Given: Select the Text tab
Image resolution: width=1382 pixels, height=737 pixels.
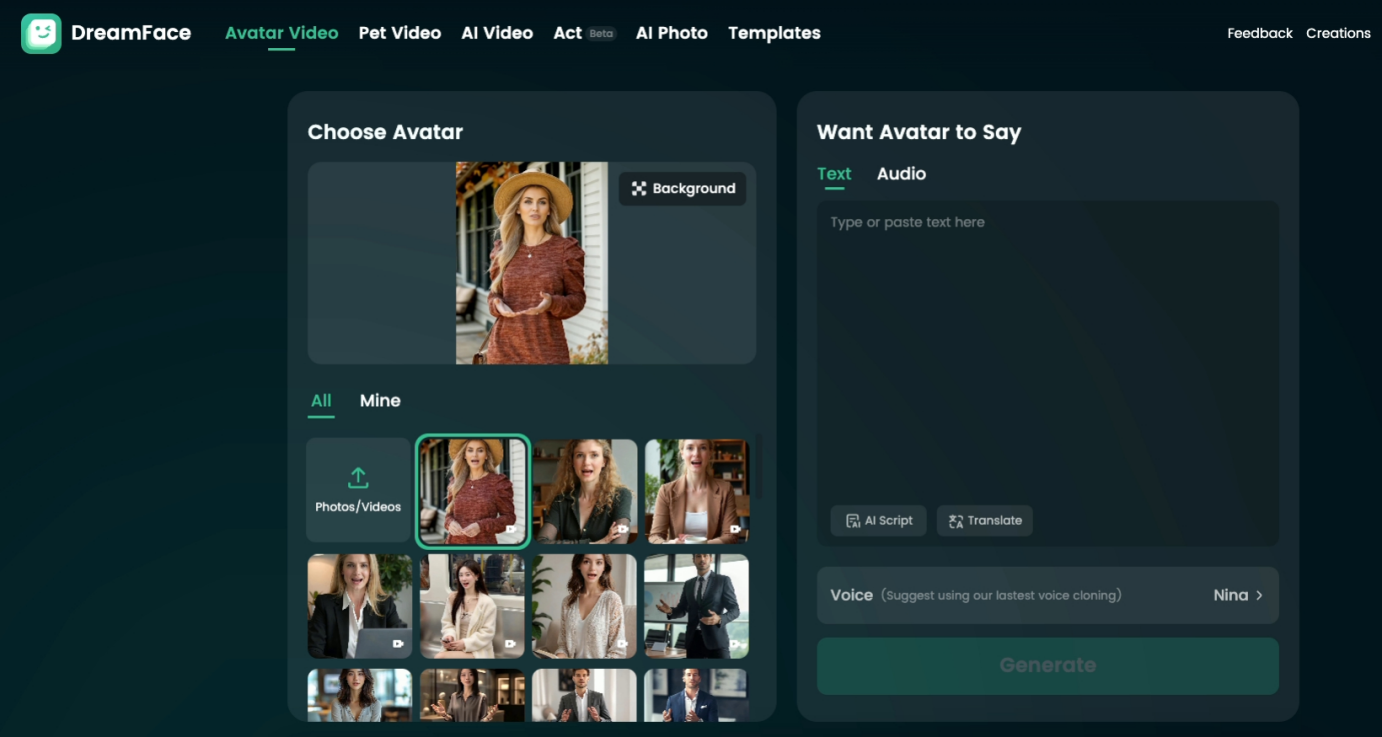Looking at the screenshot, I should 834,174.
